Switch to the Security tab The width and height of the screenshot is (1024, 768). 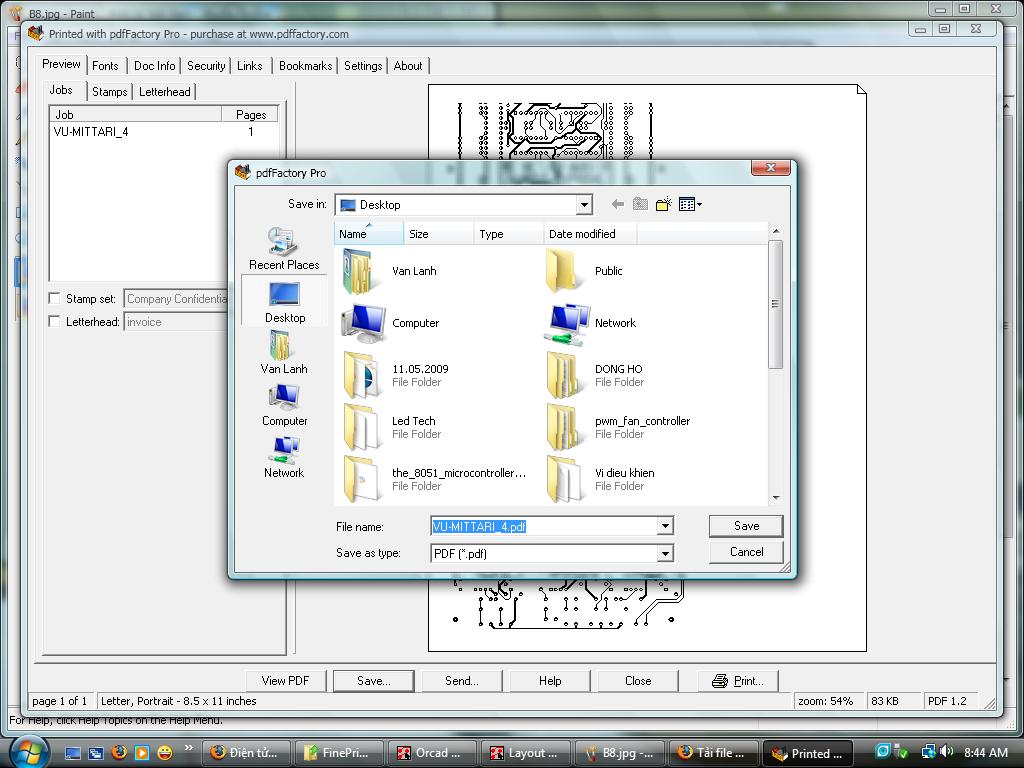(x=206, y=66)
